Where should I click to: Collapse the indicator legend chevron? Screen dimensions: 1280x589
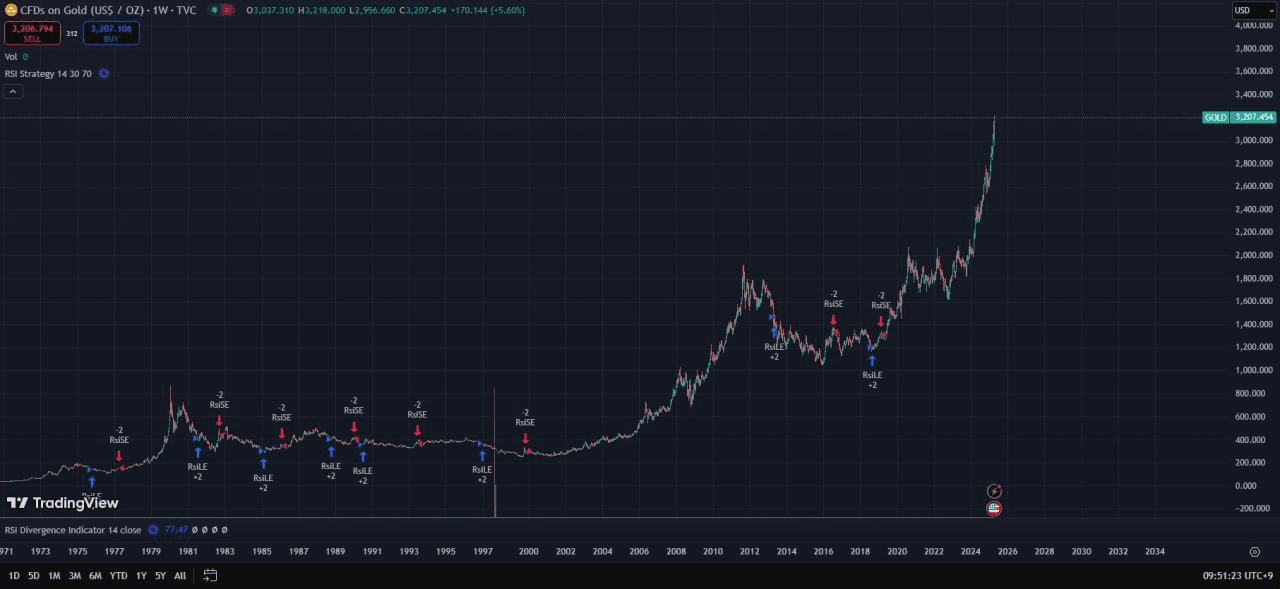pyautogui.click(x=13, y=92)
